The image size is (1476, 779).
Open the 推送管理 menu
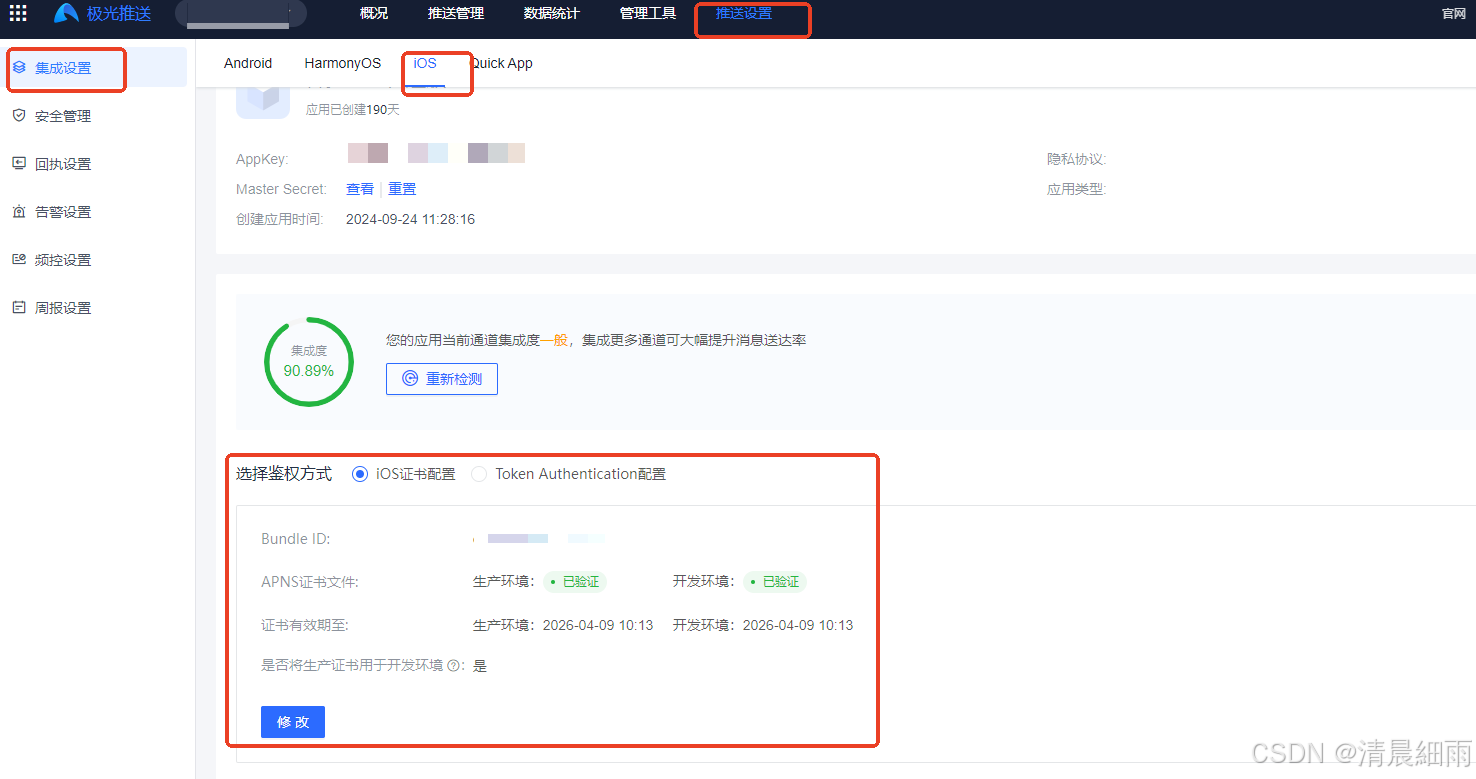tap(456, 13)
